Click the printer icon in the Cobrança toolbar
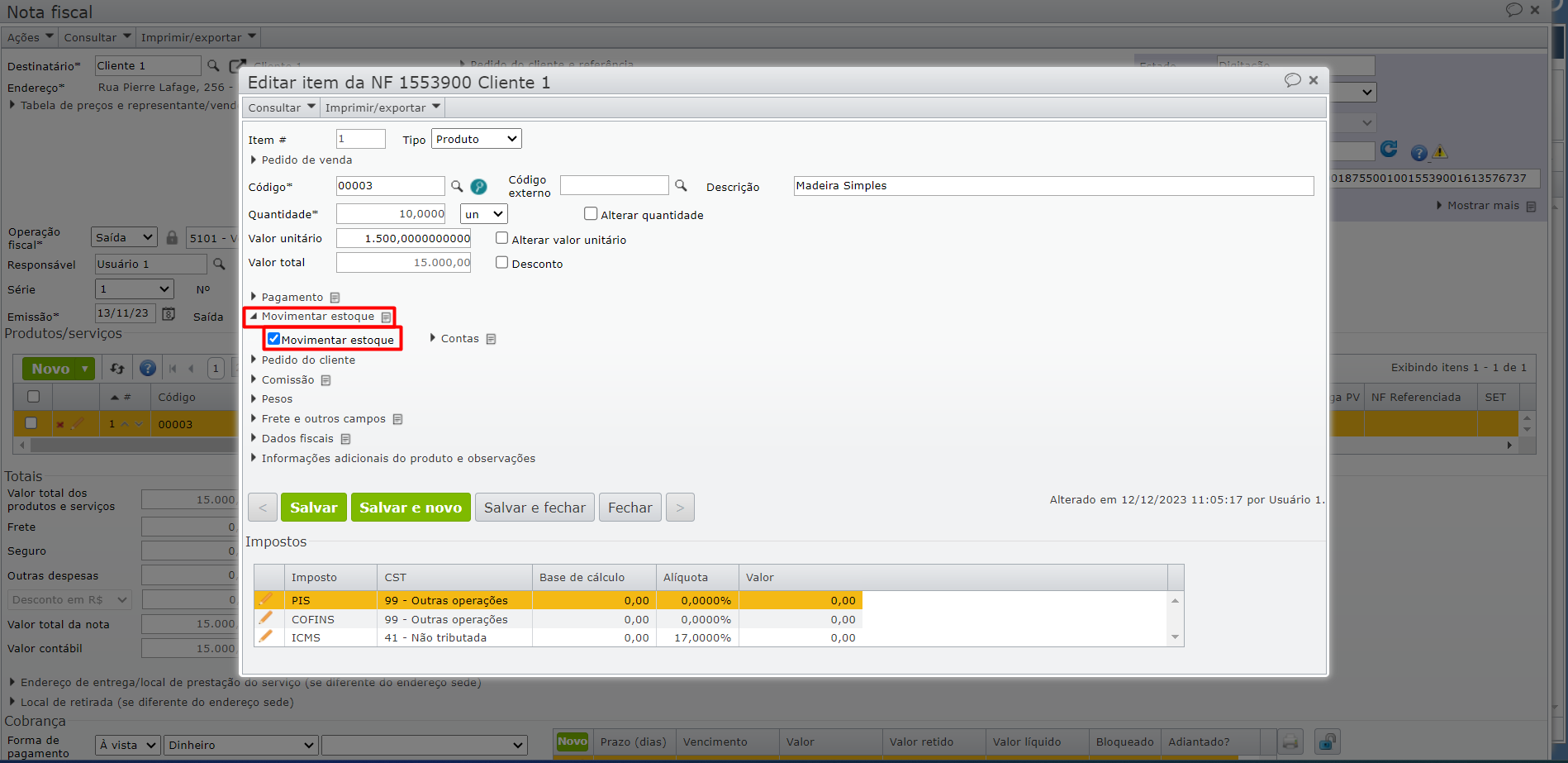This screenshot has height=763, width=1568. pos(1290,742)
